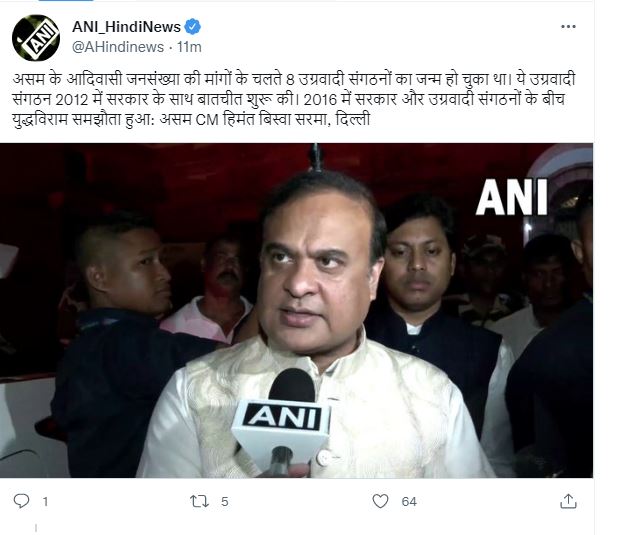622x535 pixels.
Task: Open the three-dot more options menu
Action: (568, 27)
